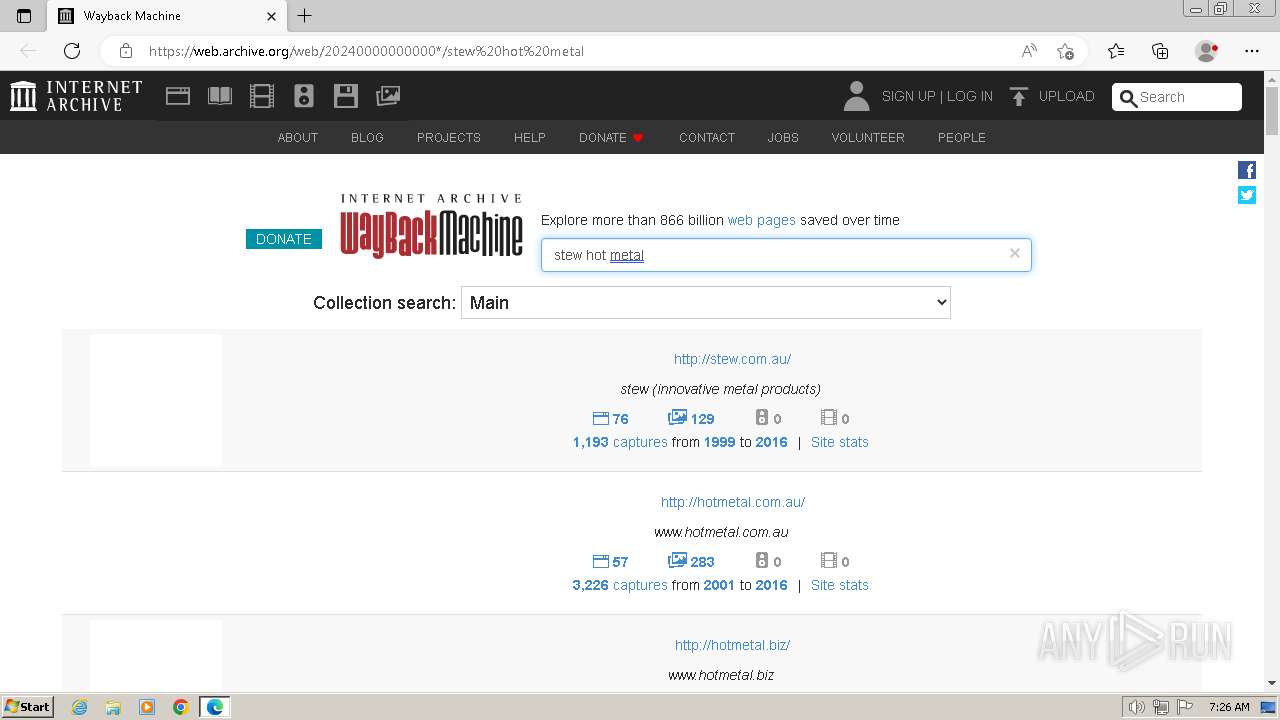Click the upload arrow icon
The image size is (1280, 720).
pyautogui.click(x=1019, y=96)
